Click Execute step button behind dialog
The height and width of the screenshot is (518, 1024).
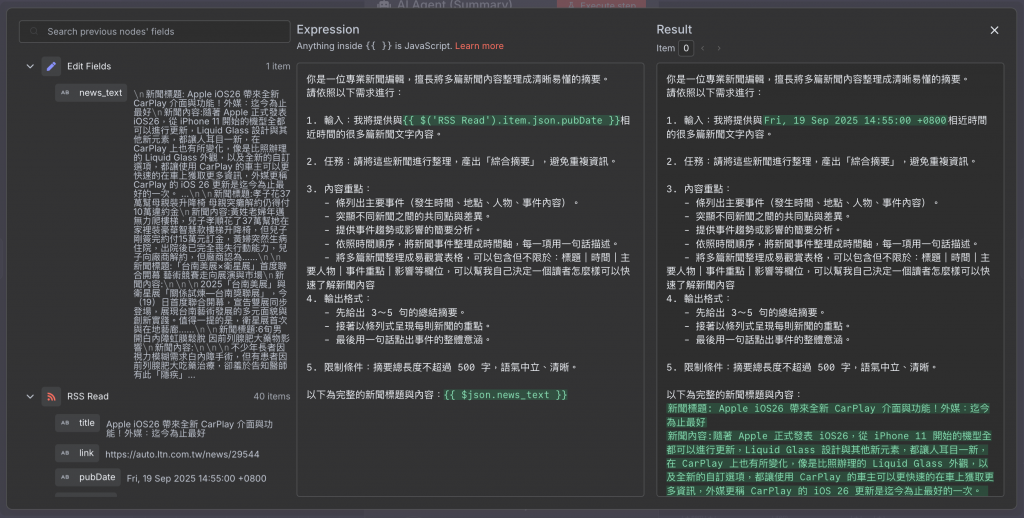pyautogui.click(x=601, y=5)
